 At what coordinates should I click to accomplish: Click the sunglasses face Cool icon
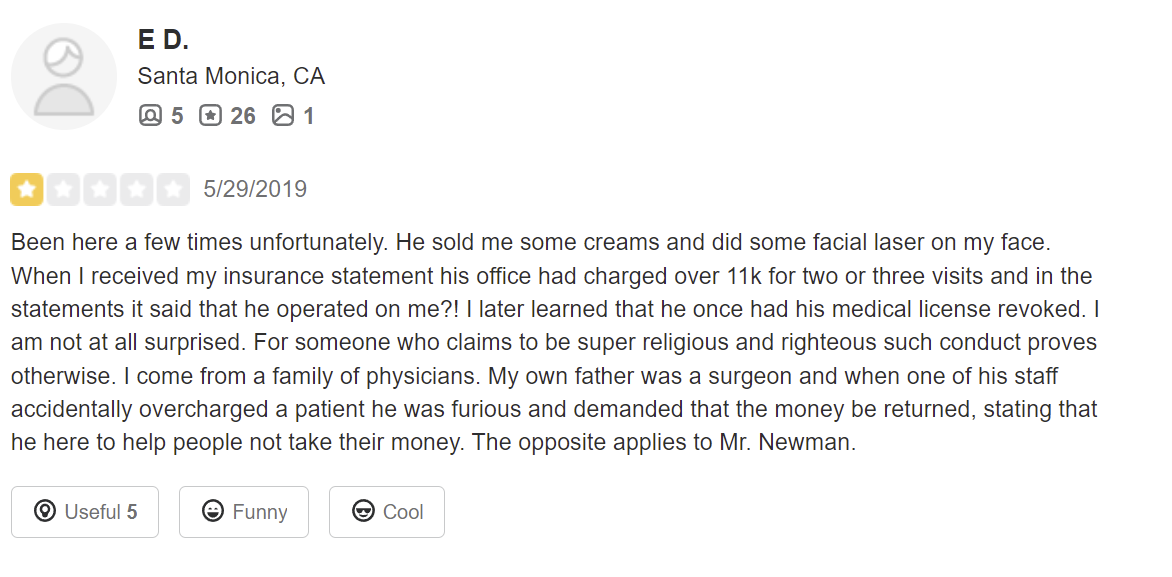pyautogui.click(x=364, y=512)
